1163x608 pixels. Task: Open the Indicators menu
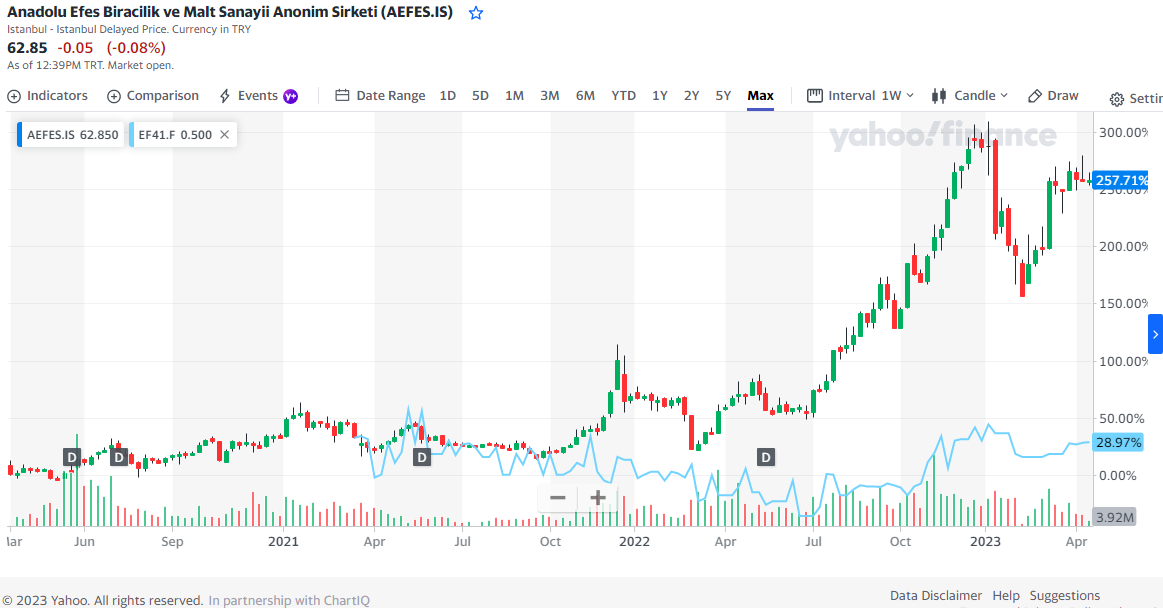pyautogui.click(x=47, y=96)
